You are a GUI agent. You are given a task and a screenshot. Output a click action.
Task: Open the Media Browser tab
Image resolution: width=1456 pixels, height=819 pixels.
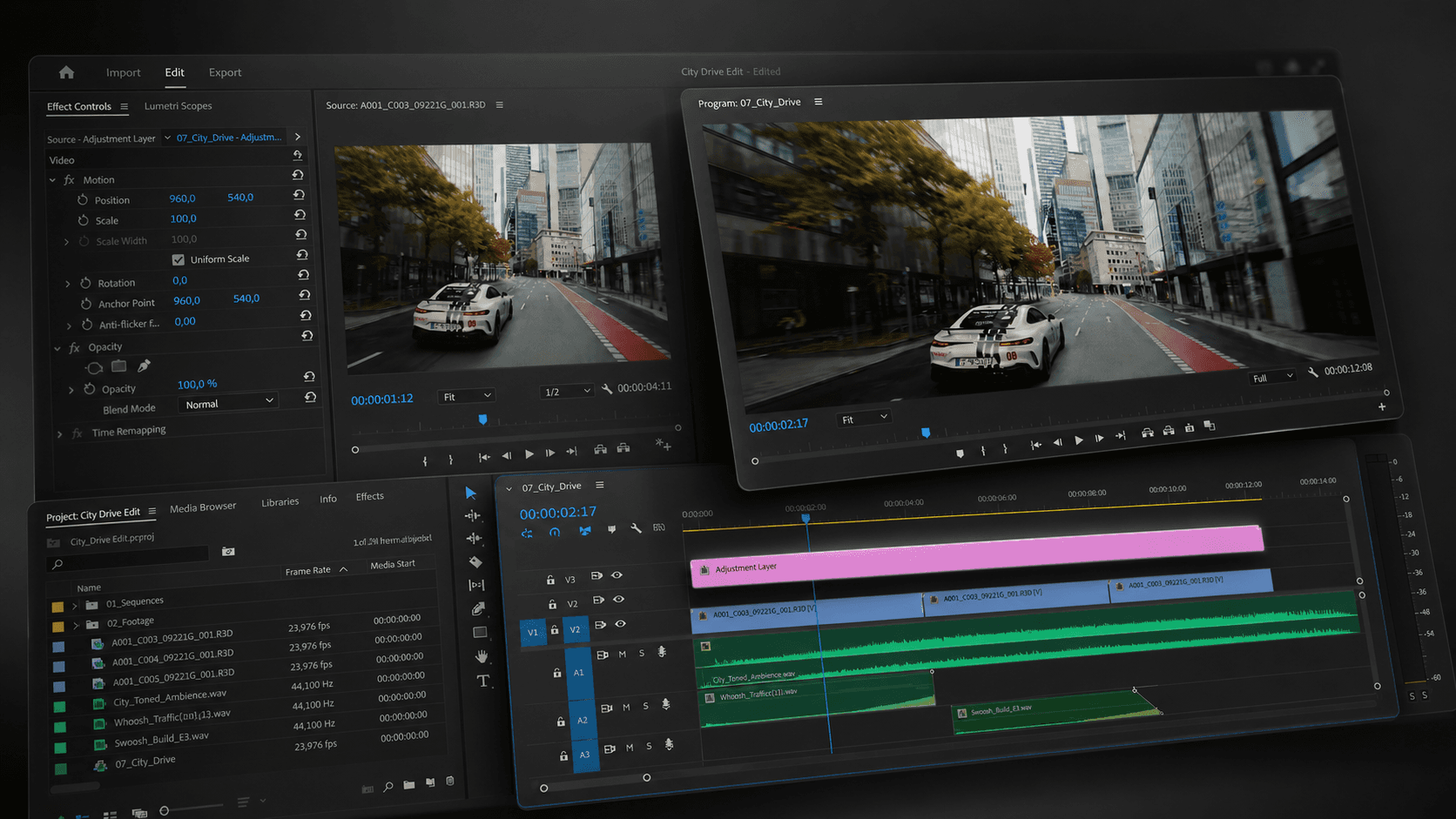(203, 507)
